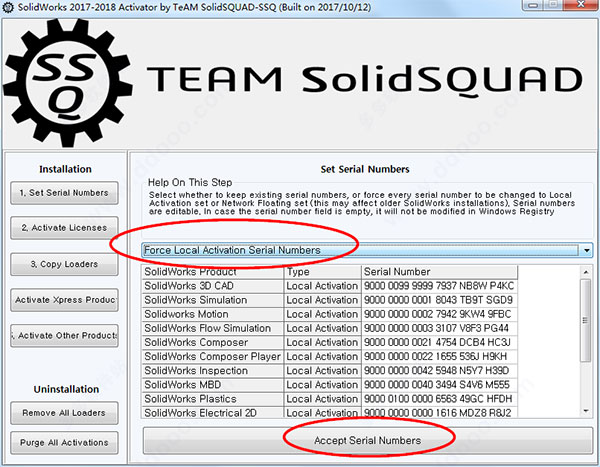Viewport: 600px width, 467px height.
Task: Minimize the activator window
Action: coord(535,5)
